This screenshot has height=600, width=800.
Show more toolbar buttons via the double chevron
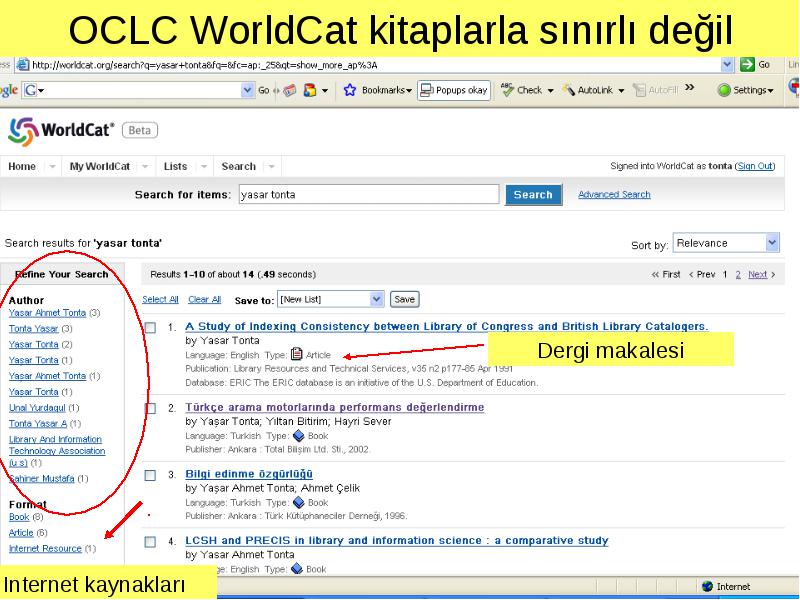coord(689,87)
